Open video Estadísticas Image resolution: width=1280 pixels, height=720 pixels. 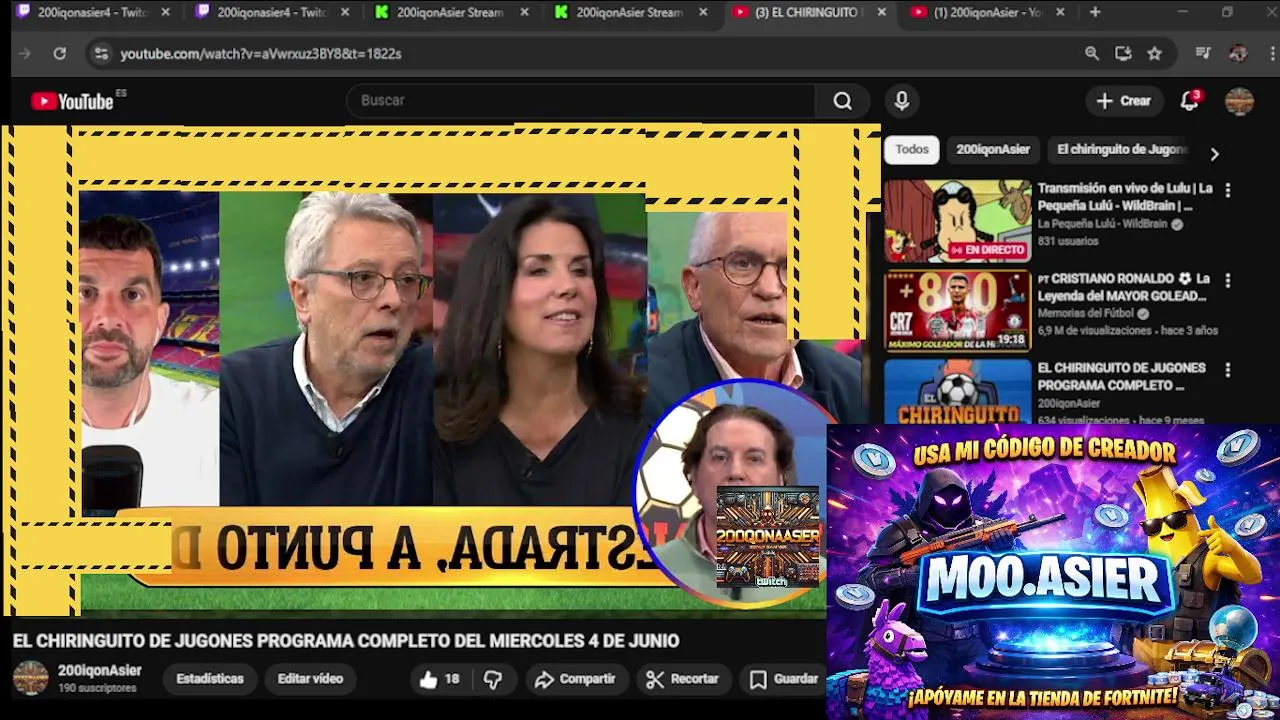(210, 679)
